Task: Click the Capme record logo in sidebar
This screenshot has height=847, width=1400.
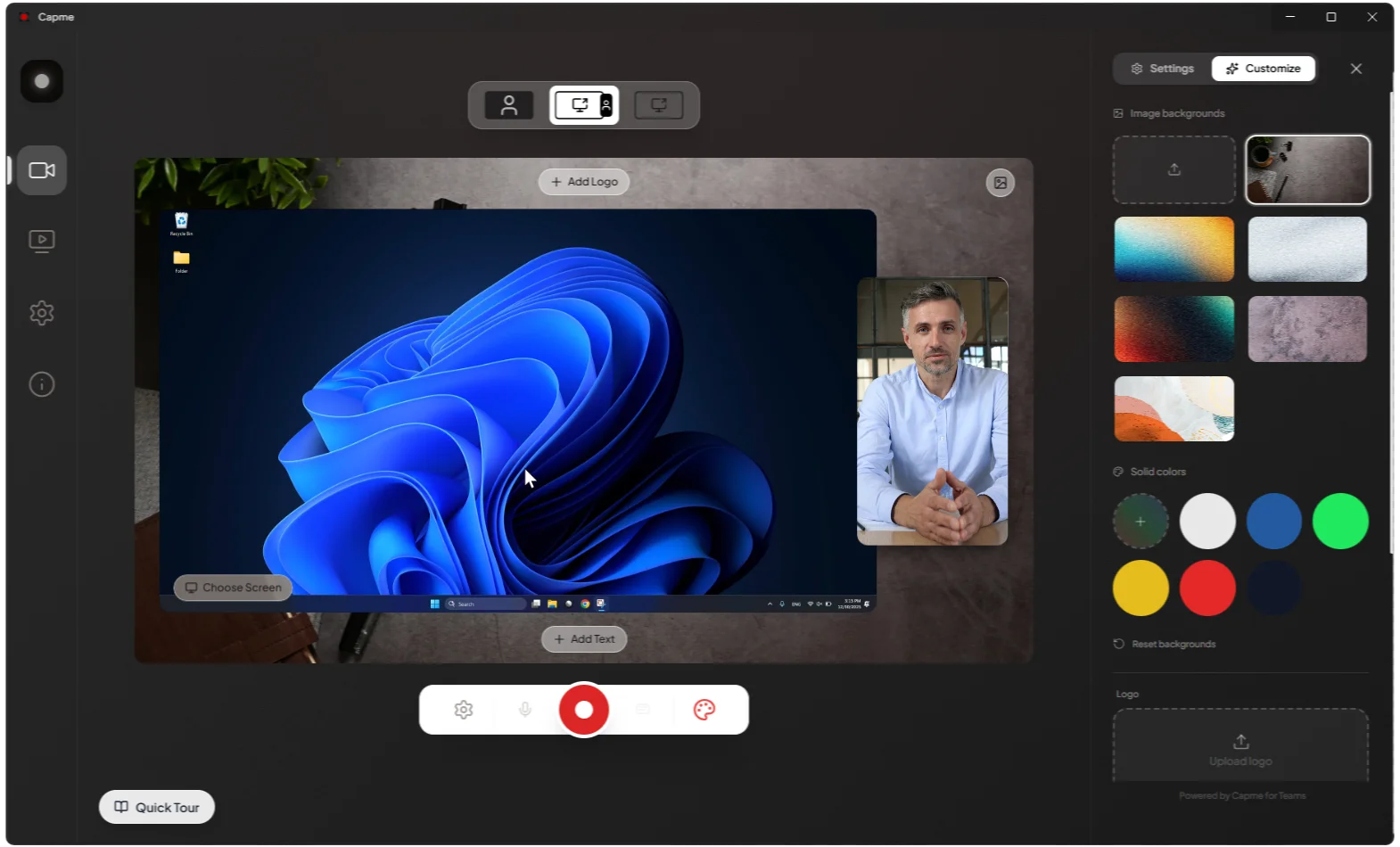Action: pyautogui.click(x=42, y=81)
